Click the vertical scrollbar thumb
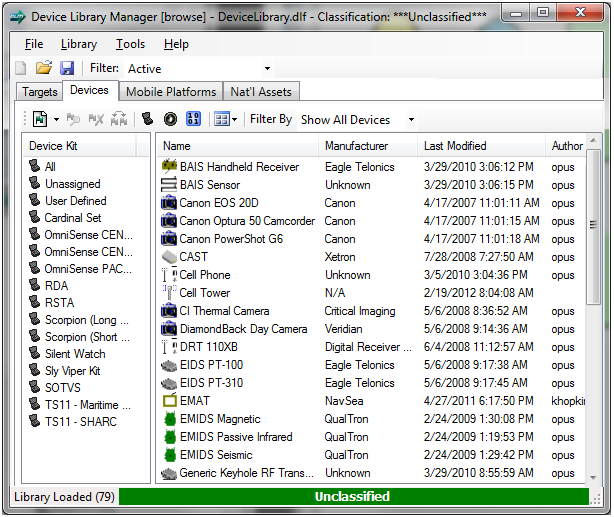 [x=593, y=226]
